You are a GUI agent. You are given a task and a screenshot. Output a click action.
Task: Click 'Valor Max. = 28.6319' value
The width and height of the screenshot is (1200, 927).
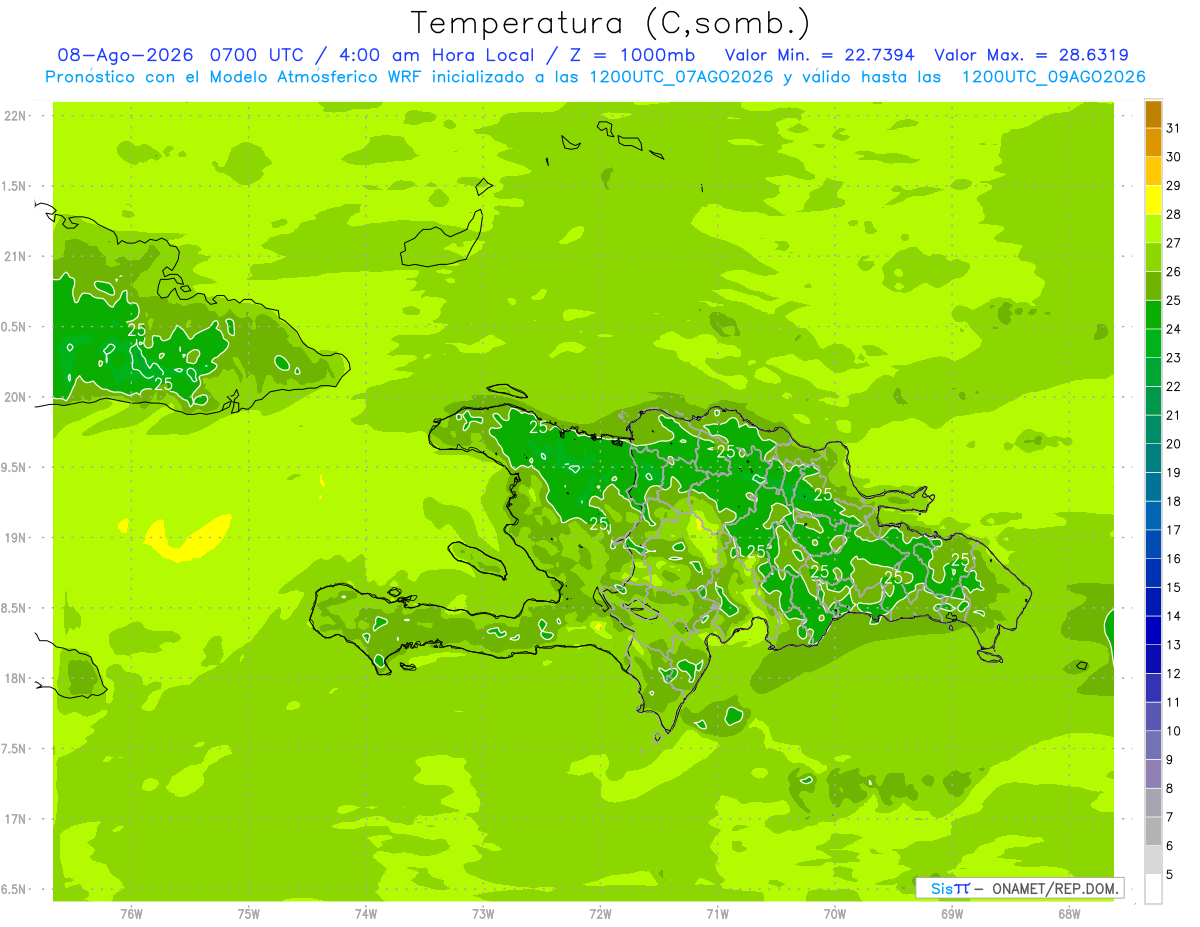tap(1031, 55)
